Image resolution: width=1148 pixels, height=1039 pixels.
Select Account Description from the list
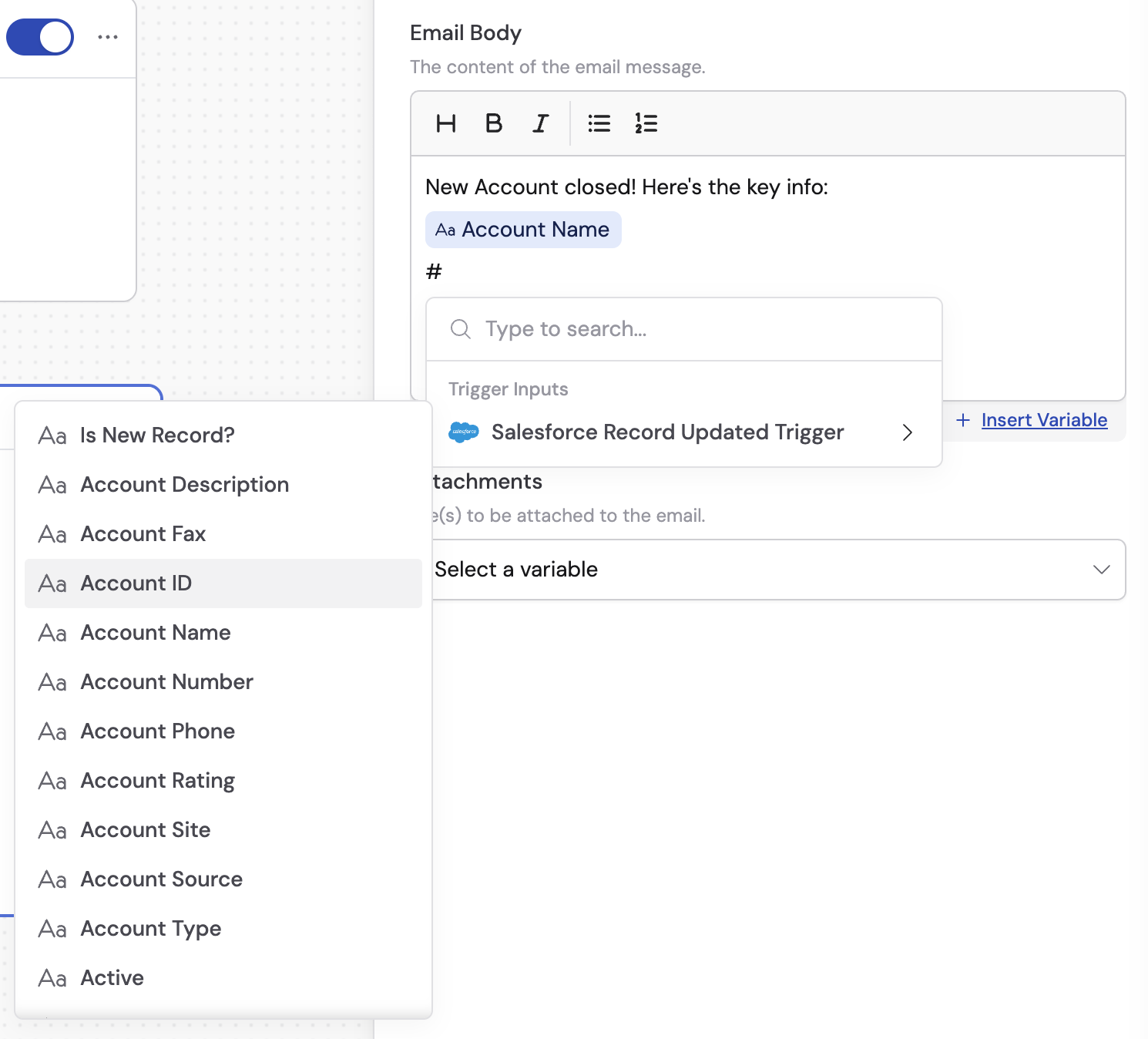coord(185,484)
